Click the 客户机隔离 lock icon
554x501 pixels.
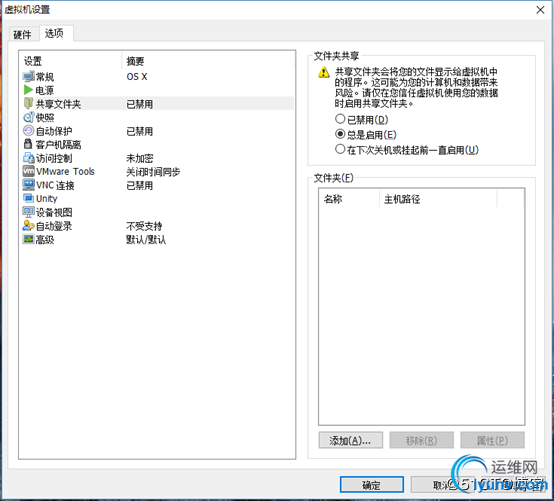[28, 144]
